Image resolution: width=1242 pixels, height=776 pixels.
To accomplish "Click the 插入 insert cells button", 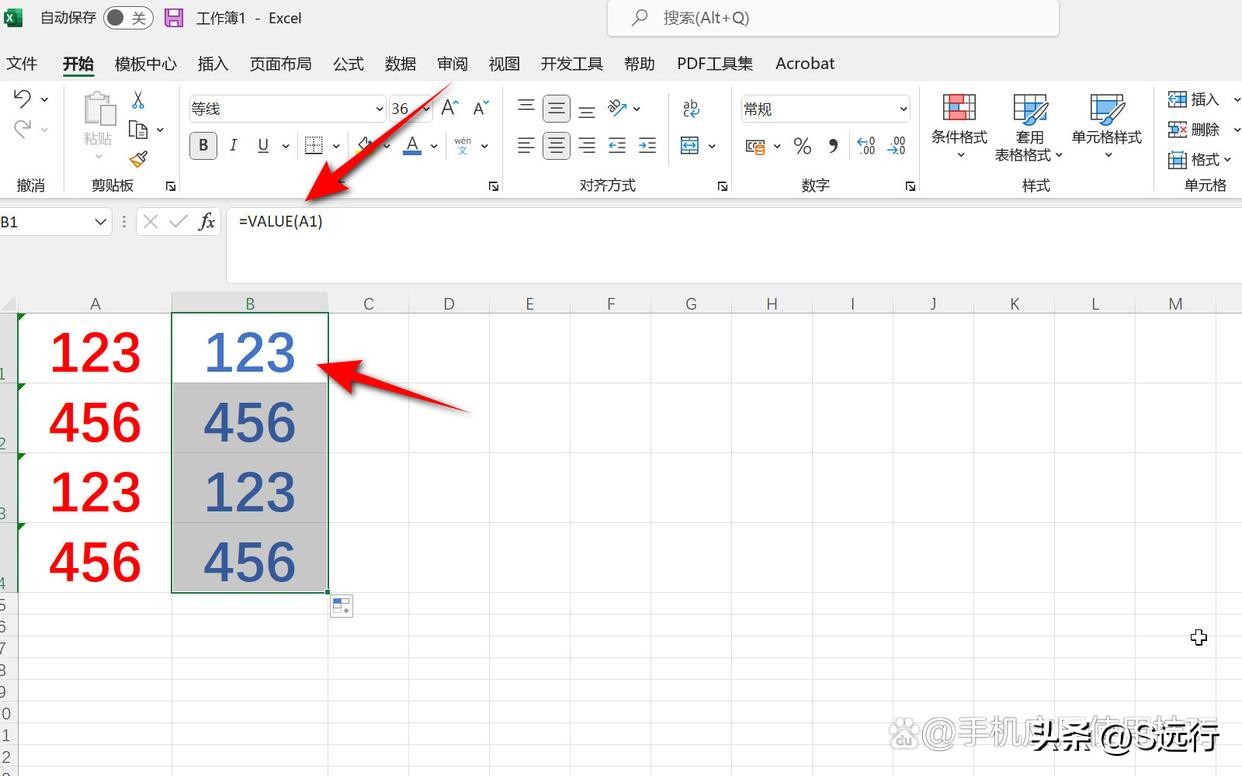I will (1195, 99).
